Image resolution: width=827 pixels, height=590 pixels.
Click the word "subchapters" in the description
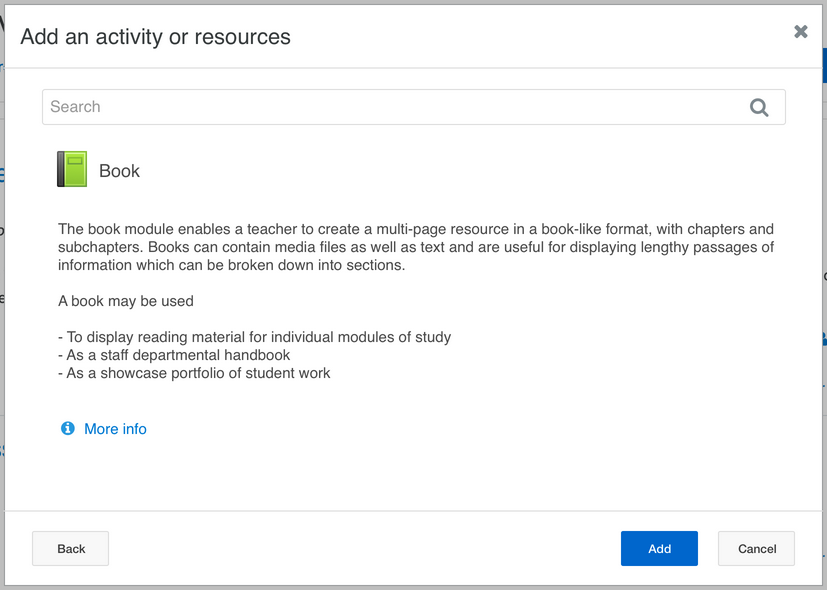click(97, 247)
